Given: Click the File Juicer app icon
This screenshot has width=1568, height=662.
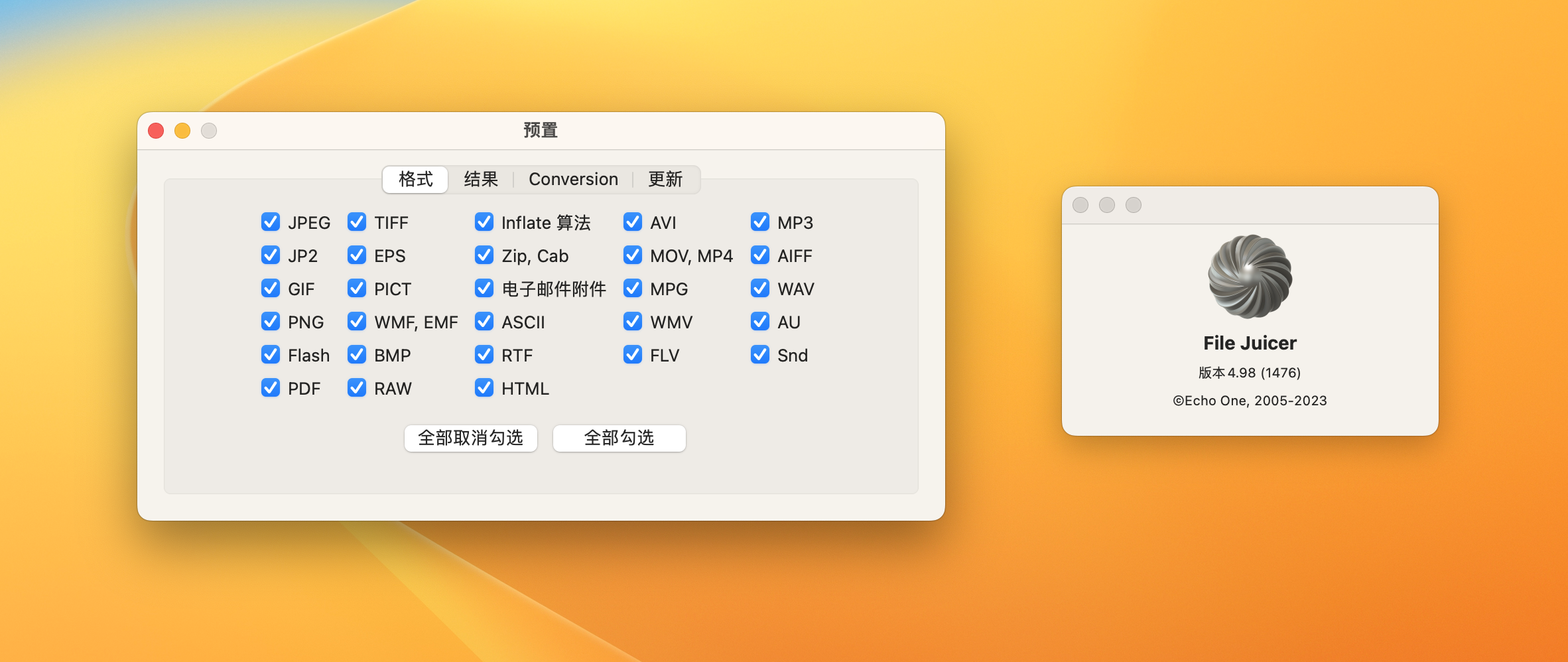Looking at the screenshot, I should 1250,277.
